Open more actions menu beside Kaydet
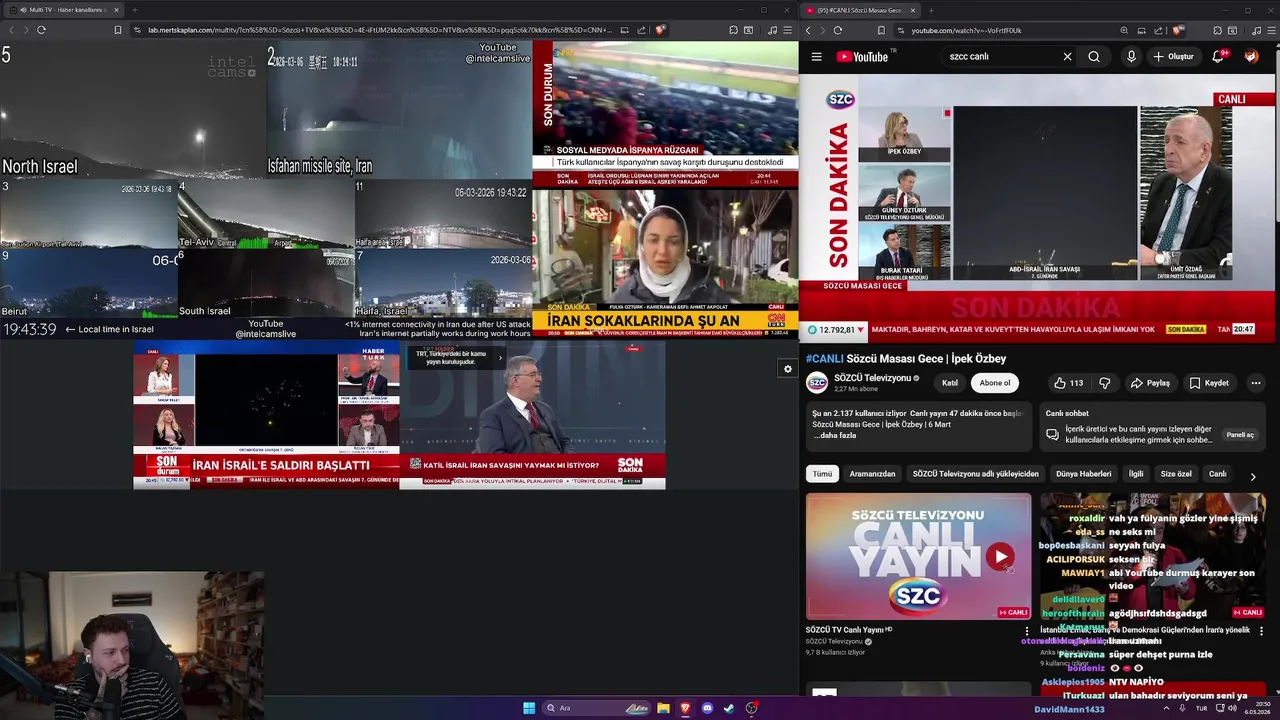 coord(1256,383)
